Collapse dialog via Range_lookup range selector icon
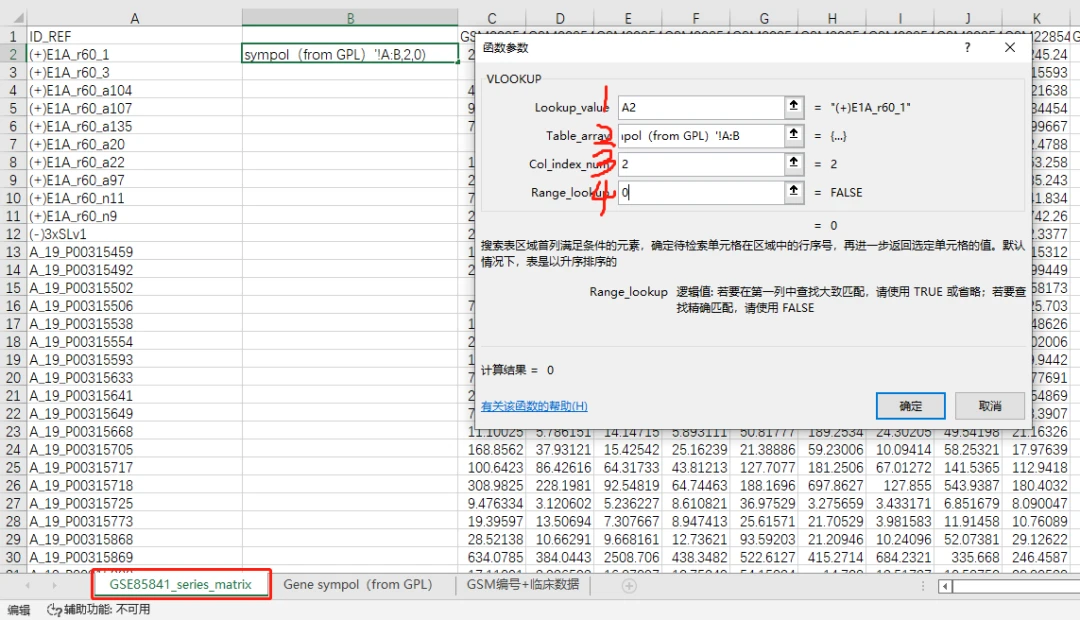The height and width of the screenshot is (620, 1080). click(793, 192)
